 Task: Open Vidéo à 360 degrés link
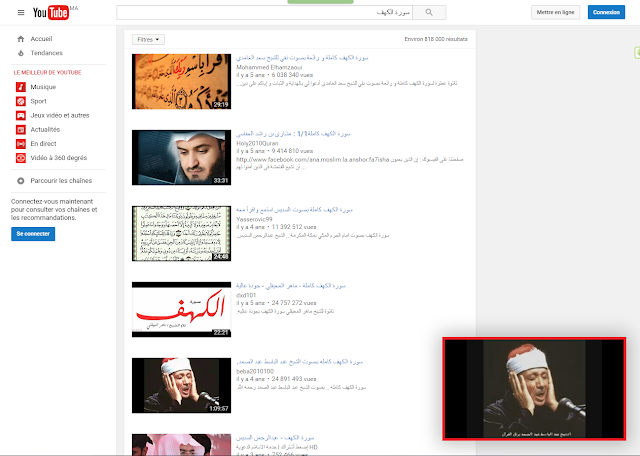pyautogui.click(x=59, y=158)
